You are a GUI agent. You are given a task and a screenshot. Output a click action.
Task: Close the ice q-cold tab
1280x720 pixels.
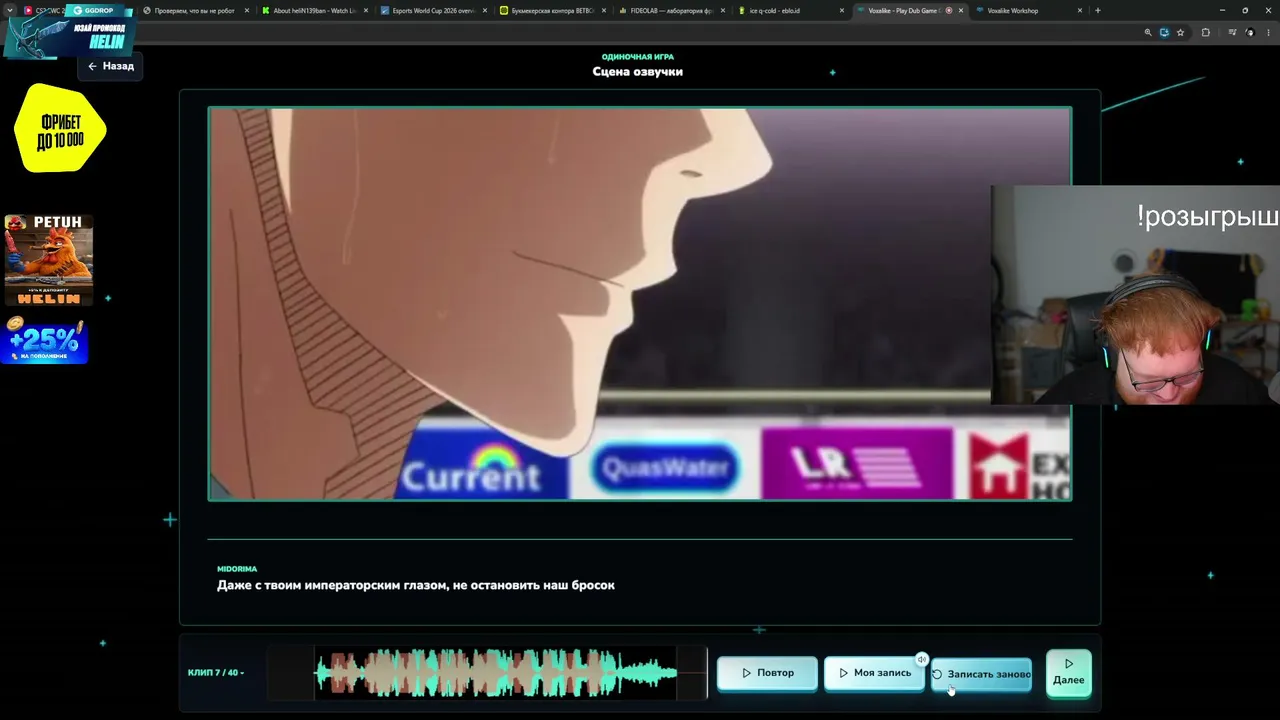point(842,11)
